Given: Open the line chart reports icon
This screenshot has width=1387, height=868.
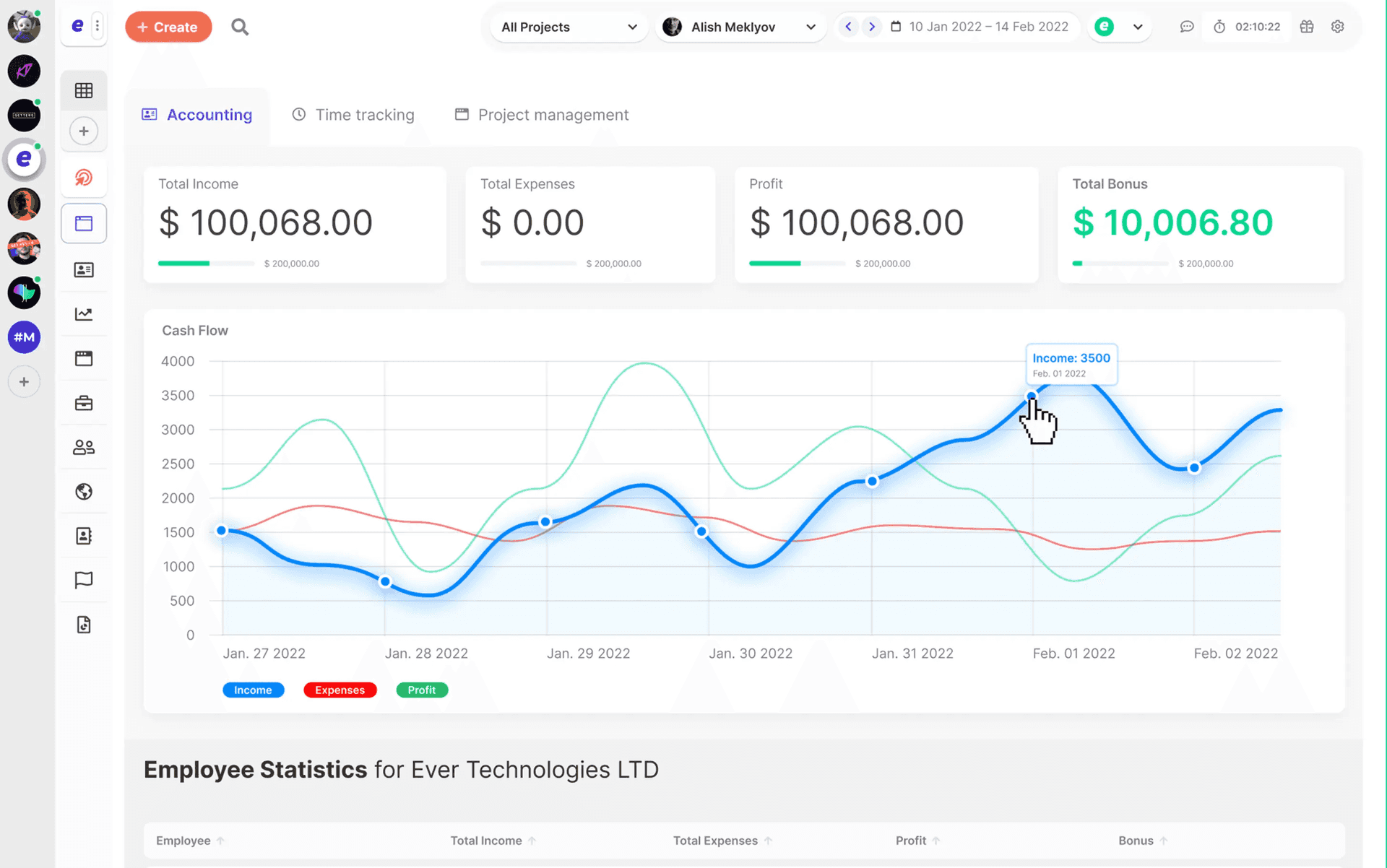Looking at the screenshot, I should (x=84, y=314).
